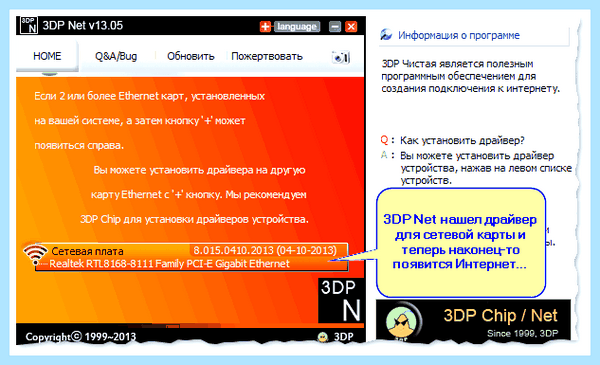This screenshot has height=365, width=600.
Task: Click the 3DP Net logo in title bar
Action: pos(29,25)
